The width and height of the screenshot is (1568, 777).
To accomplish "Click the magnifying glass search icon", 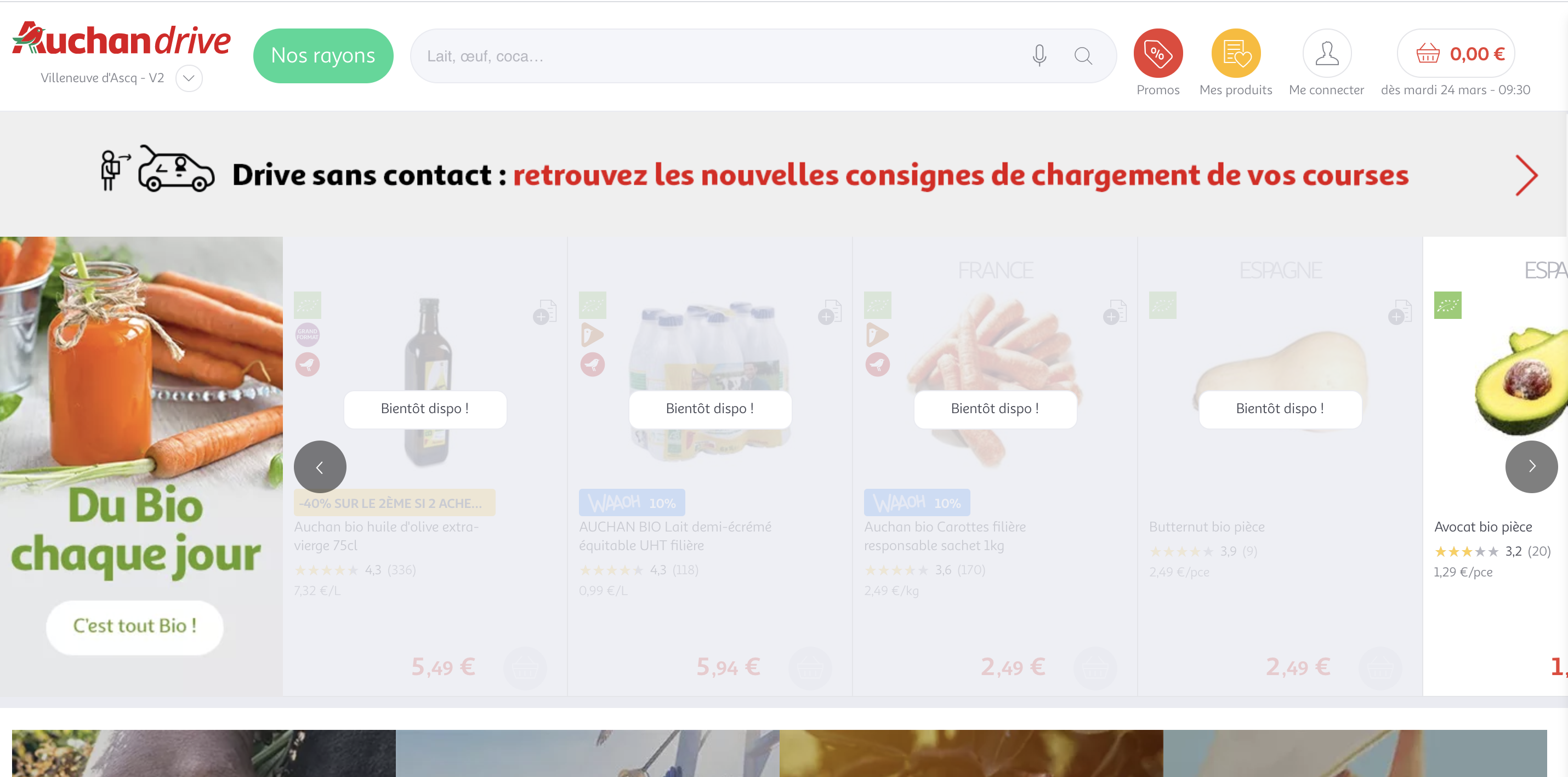I will click(1083, 56).
